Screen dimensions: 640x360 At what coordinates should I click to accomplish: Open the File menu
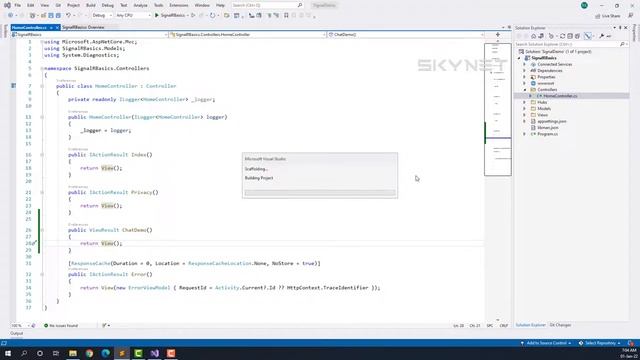coord(18,5)
